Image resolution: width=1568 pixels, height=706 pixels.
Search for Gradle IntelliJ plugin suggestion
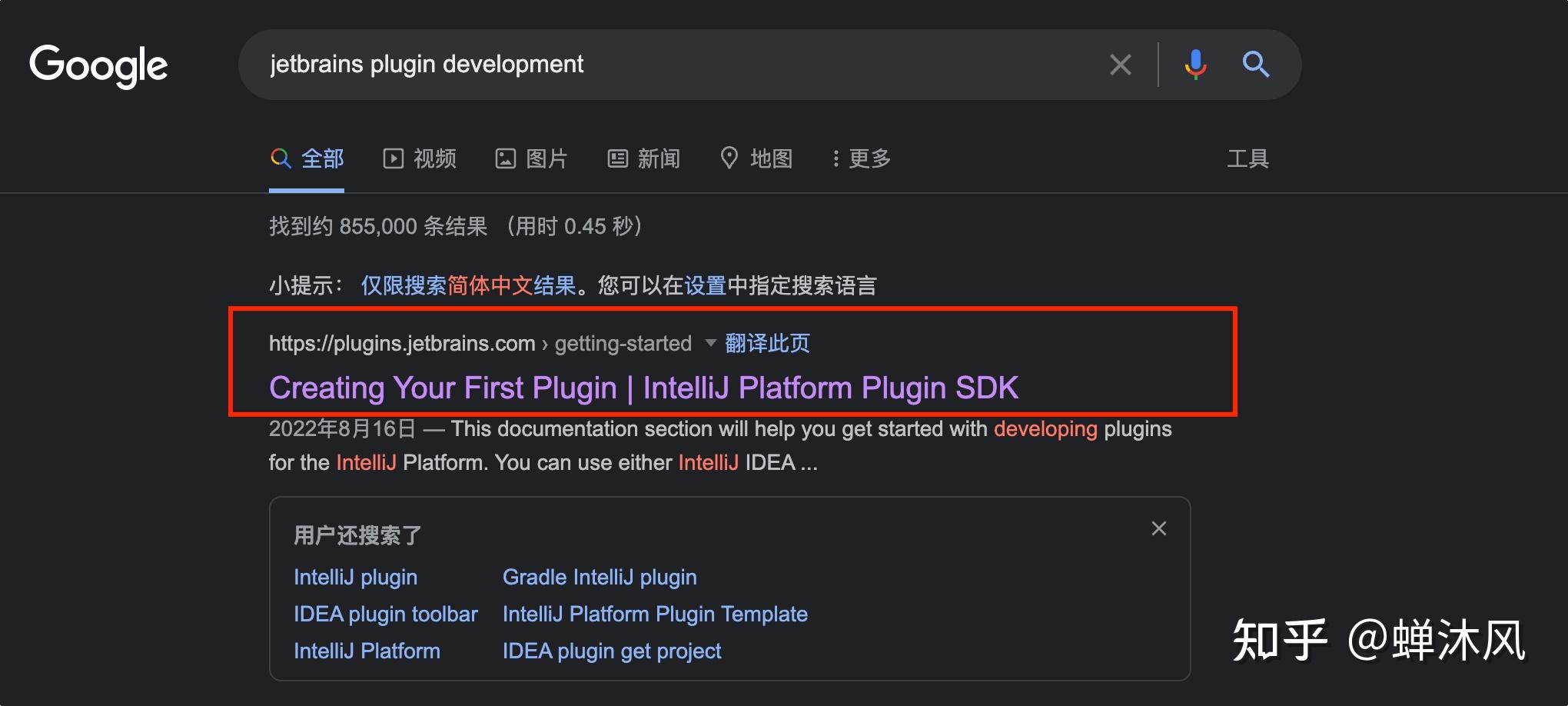coord(600,578)
